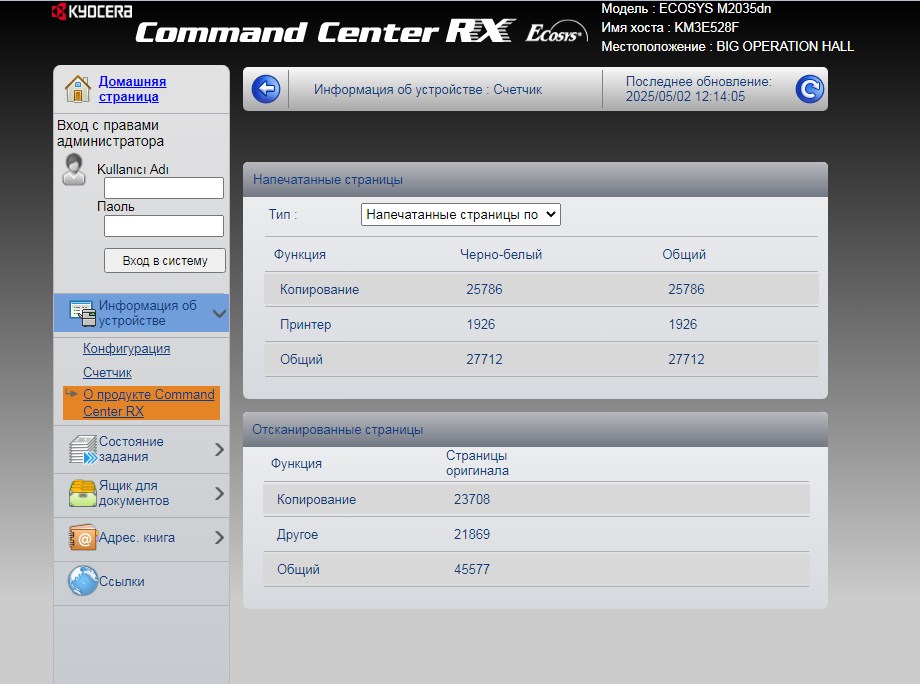The width and height of the screenshot is (920, 684).
Task: Click the Копирование value 25786 under Черно-белый
Action: click(484, 289)
